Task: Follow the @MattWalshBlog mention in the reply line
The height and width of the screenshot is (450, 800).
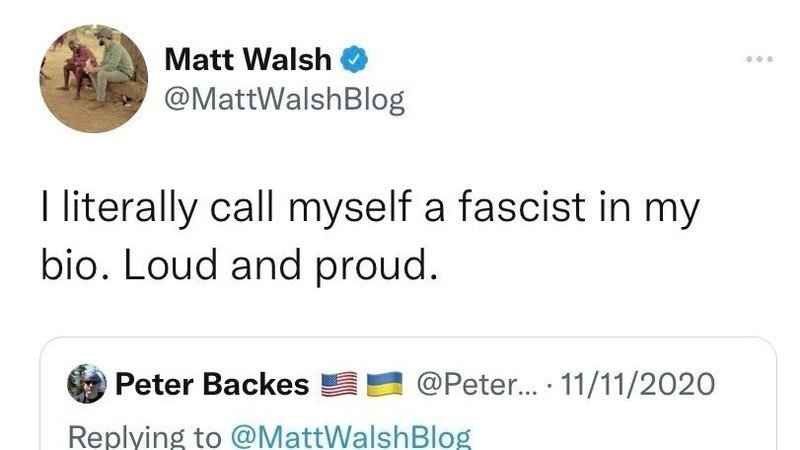Action: tap(348, 436)
